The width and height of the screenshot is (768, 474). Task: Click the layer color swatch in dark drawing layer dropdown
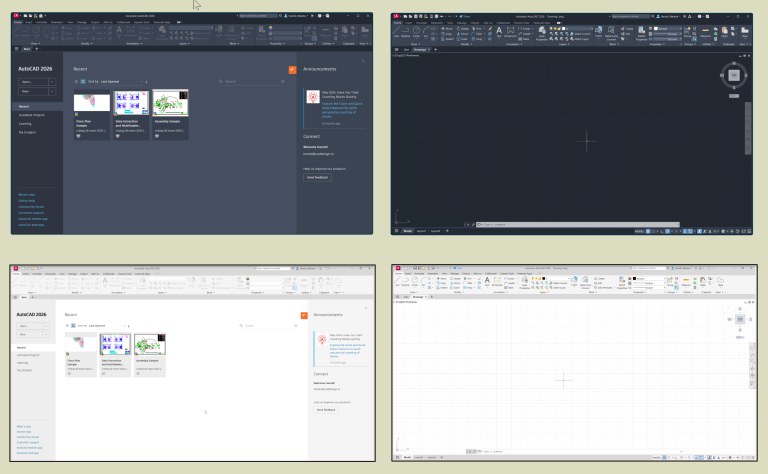pos(565,28)
